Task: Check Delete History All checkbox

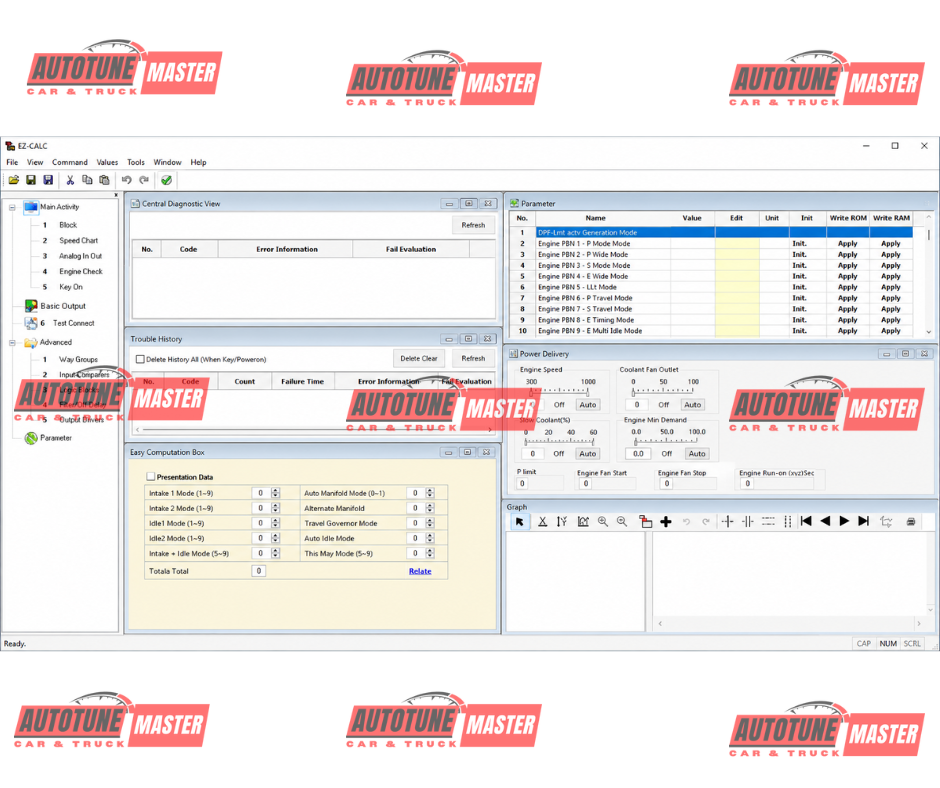Action: [x=140, y=359]
